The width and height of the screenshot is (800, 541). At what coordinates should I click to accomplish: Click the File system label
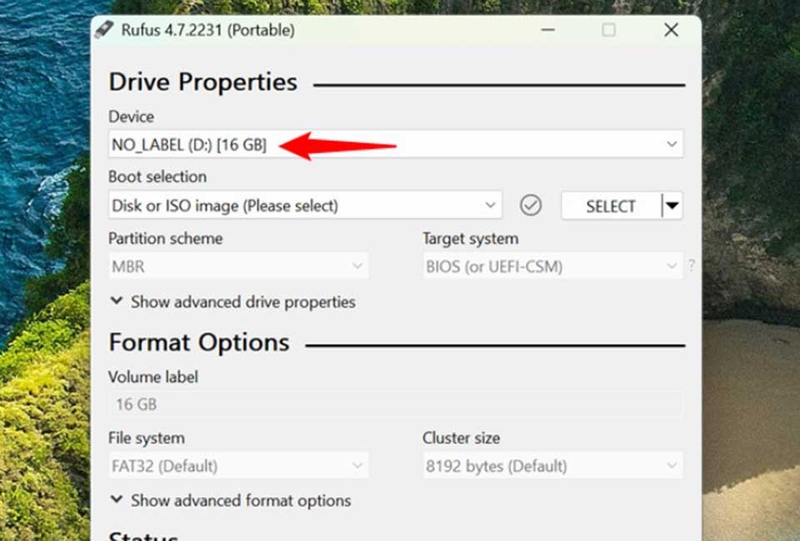point(146,438)
